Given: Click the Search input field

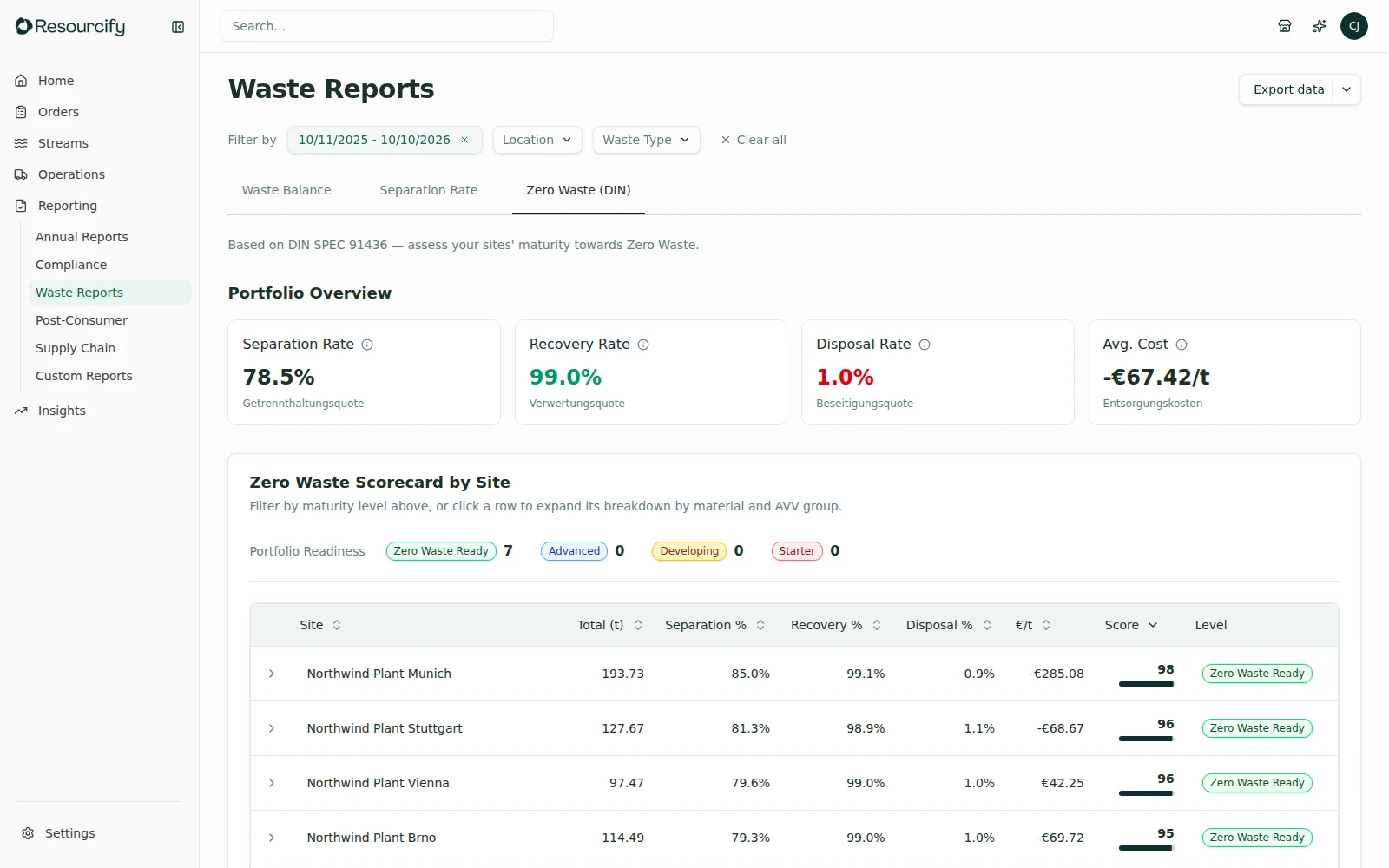Looking at the screenshot, I should [x=387, y=26].
